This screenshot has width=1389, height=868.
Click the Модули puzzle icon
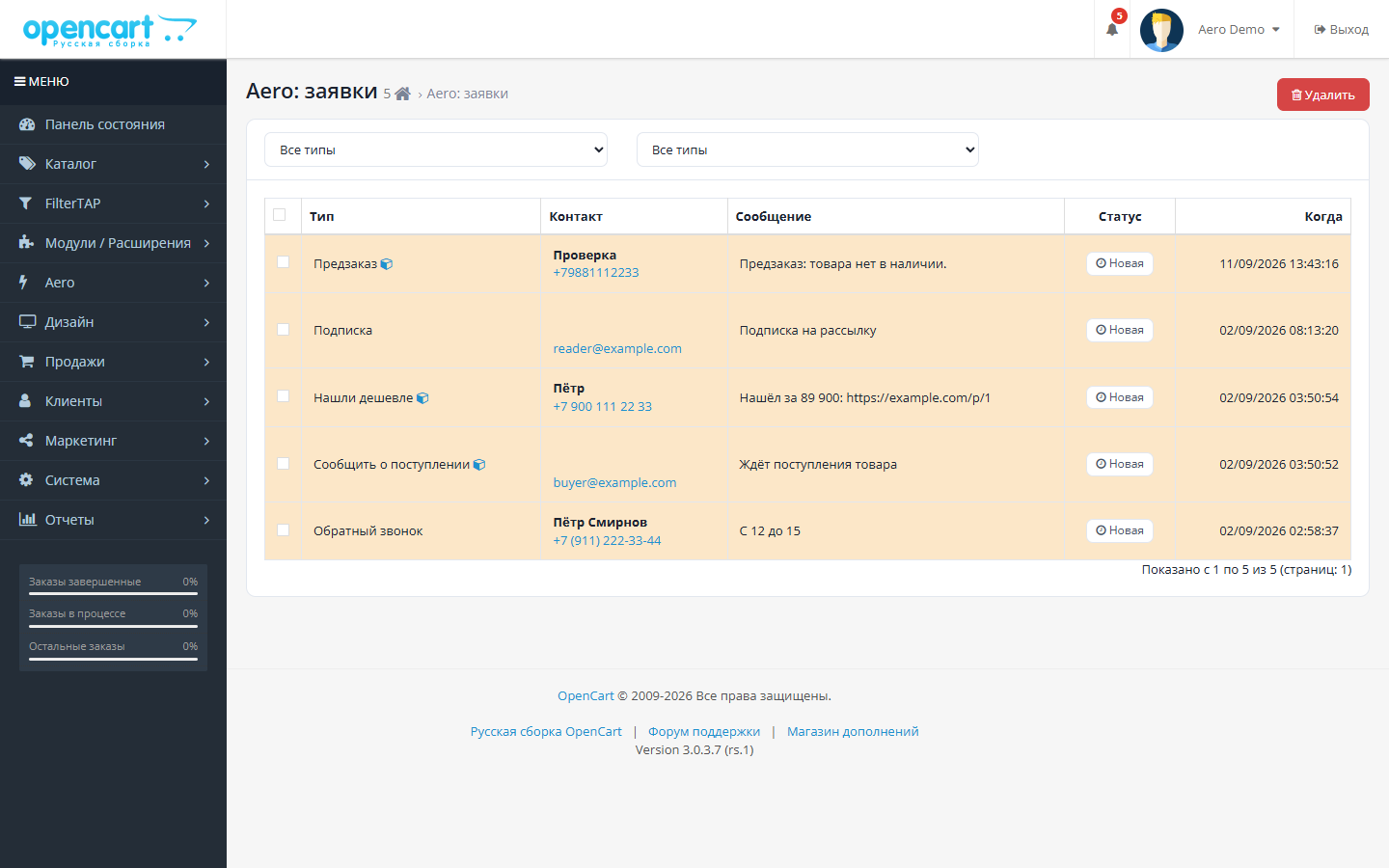tap(26, 243)
